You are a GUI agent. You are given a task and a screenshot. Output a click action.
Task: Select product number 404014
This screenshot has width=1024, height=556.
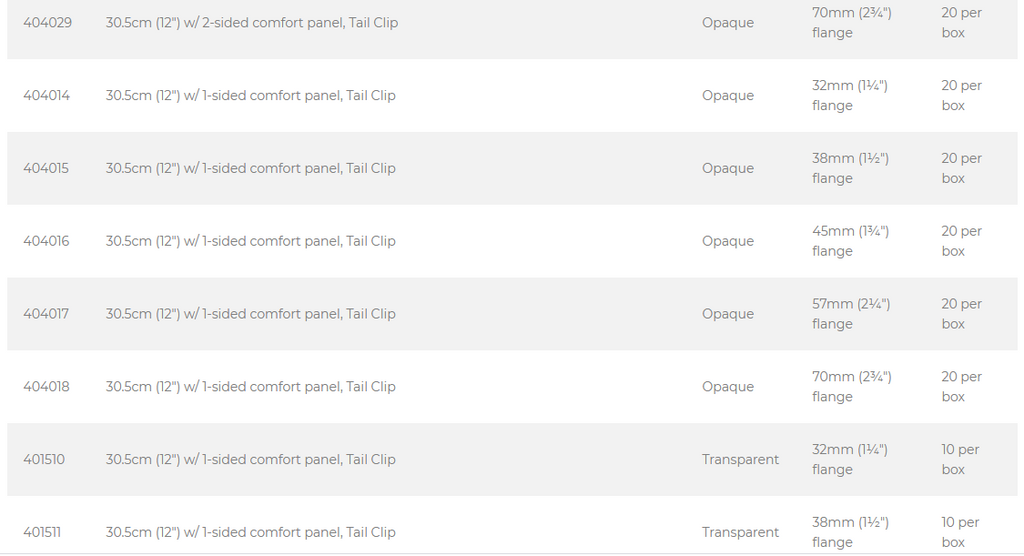point(47,96)
